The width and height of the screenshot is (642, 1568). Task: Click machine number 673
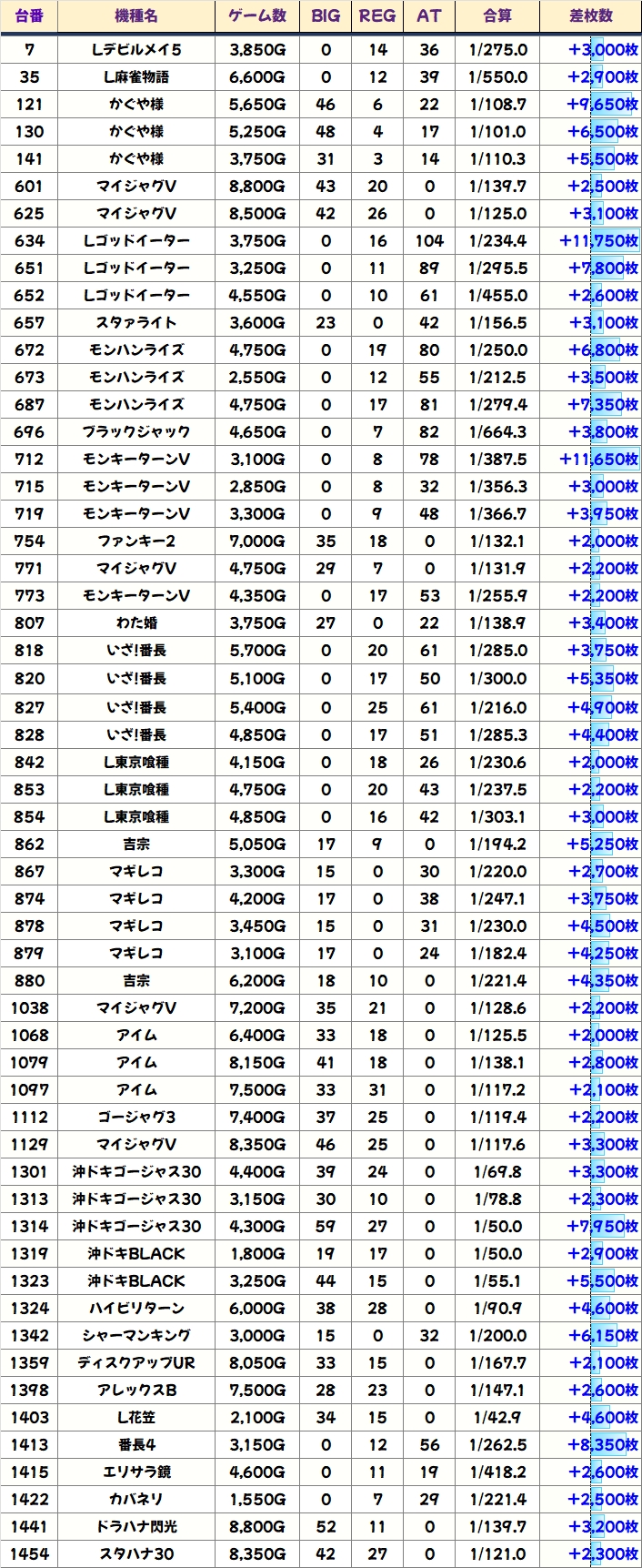pos(29,378)
